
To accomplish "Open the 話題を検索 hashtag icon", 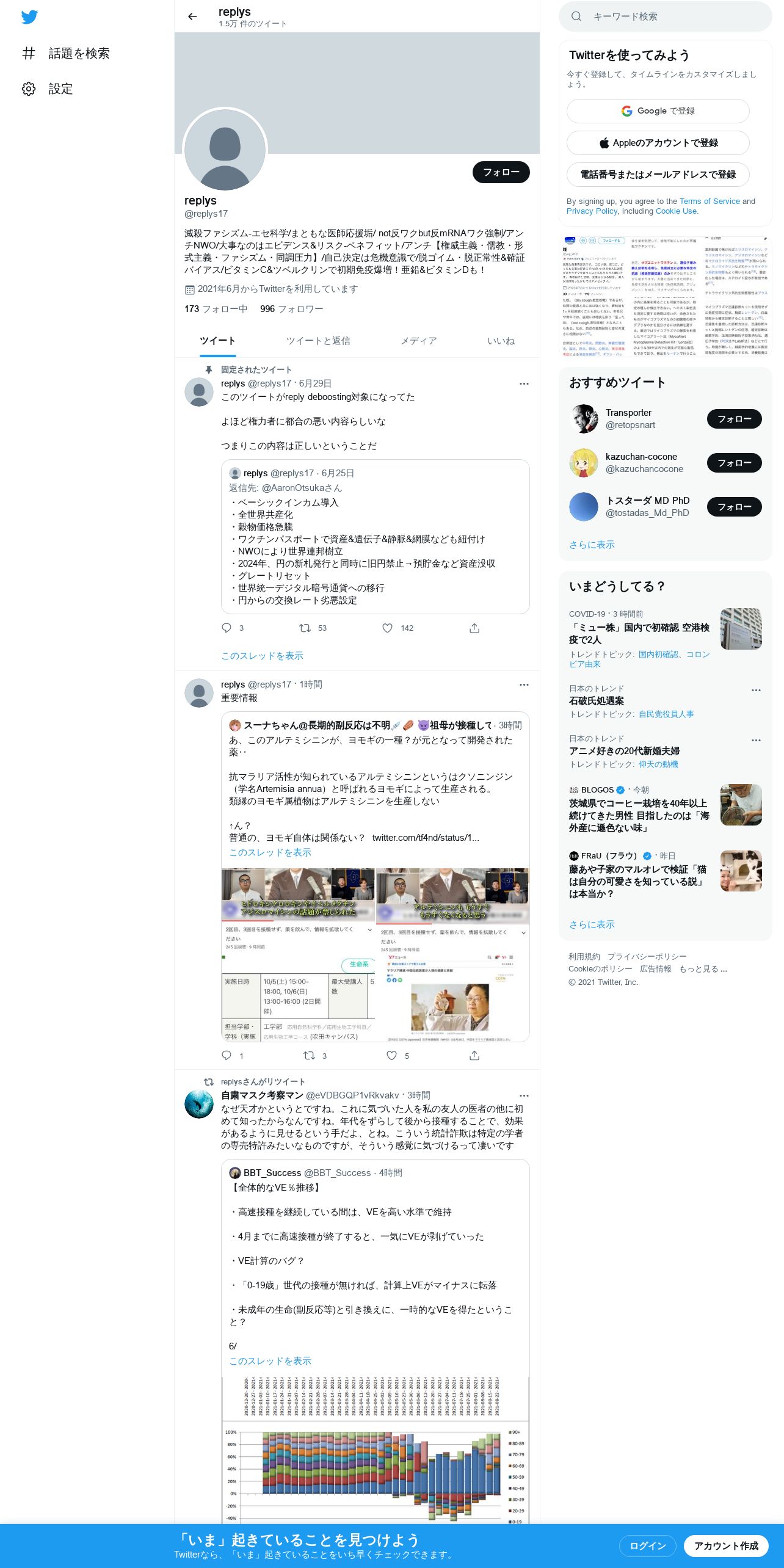I will pos(29,53).
